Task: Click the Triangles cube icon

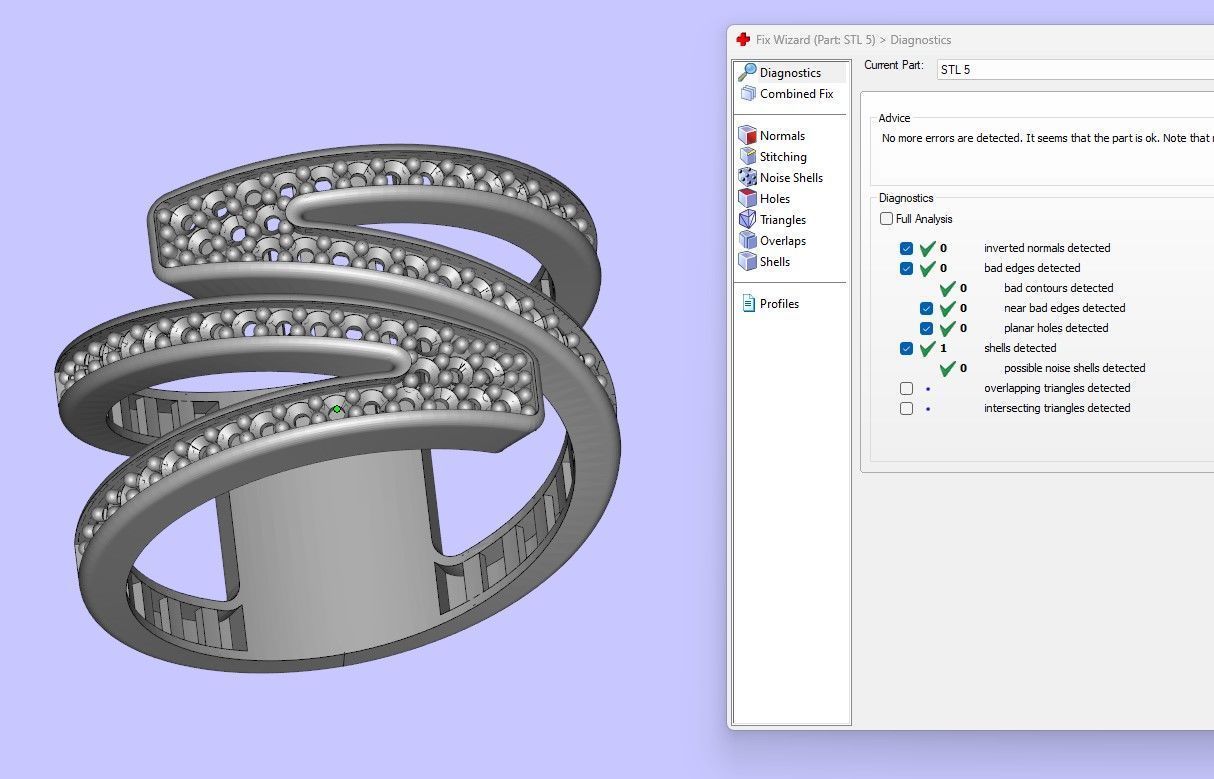Action: pyautogui.click(x=747, y=219)
